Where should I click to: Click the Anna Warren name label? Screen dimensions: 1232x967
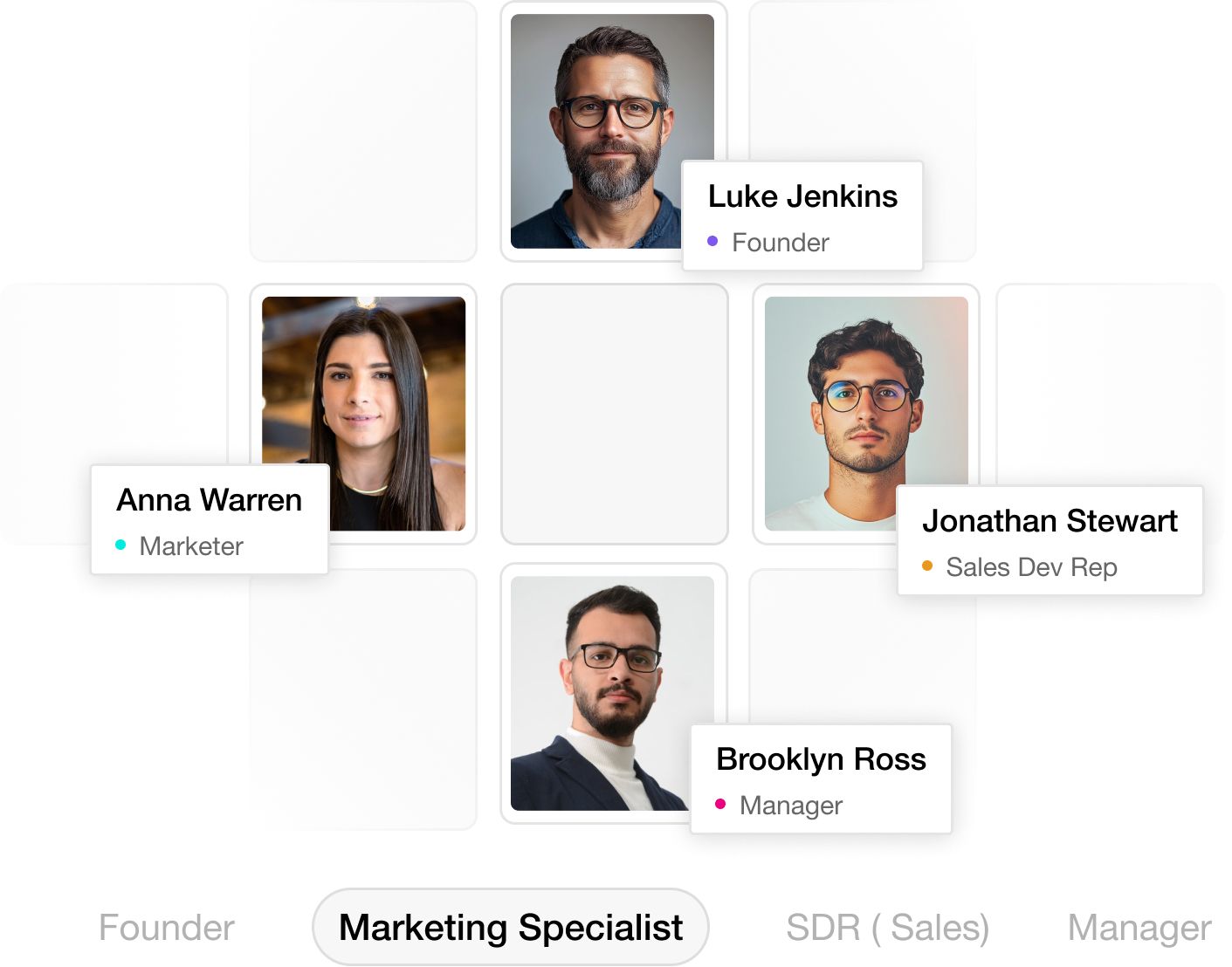pyautogui.click(x=210, y=500)
